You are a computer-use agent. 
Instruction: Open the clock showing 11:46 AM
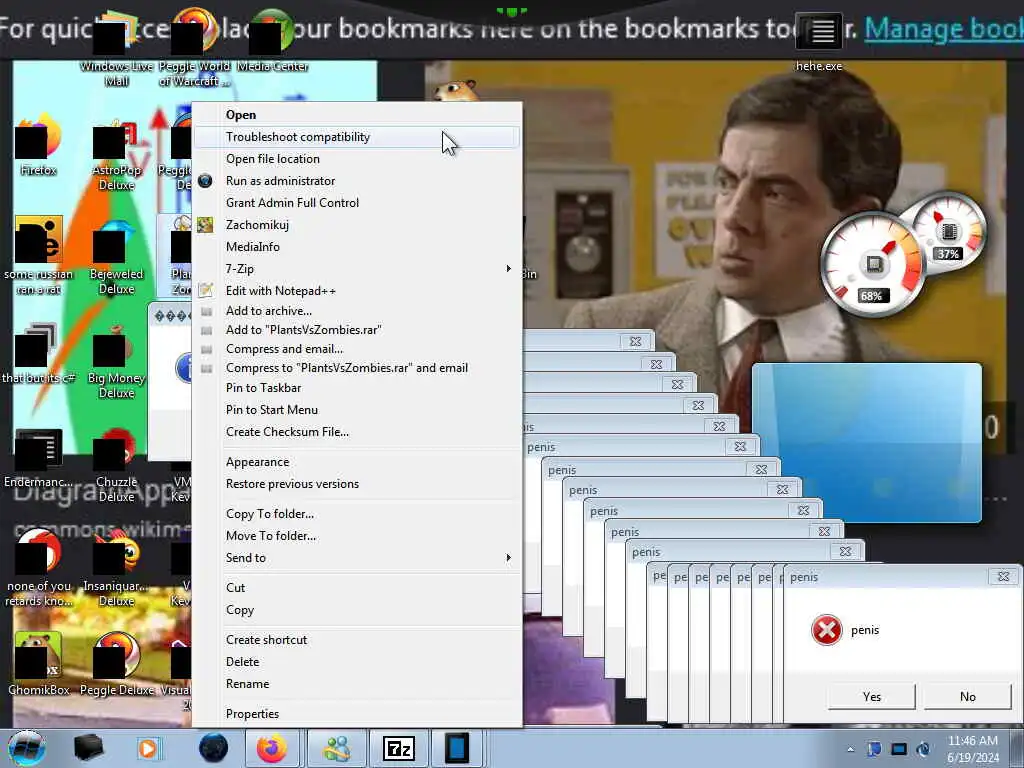pos(972,748)
